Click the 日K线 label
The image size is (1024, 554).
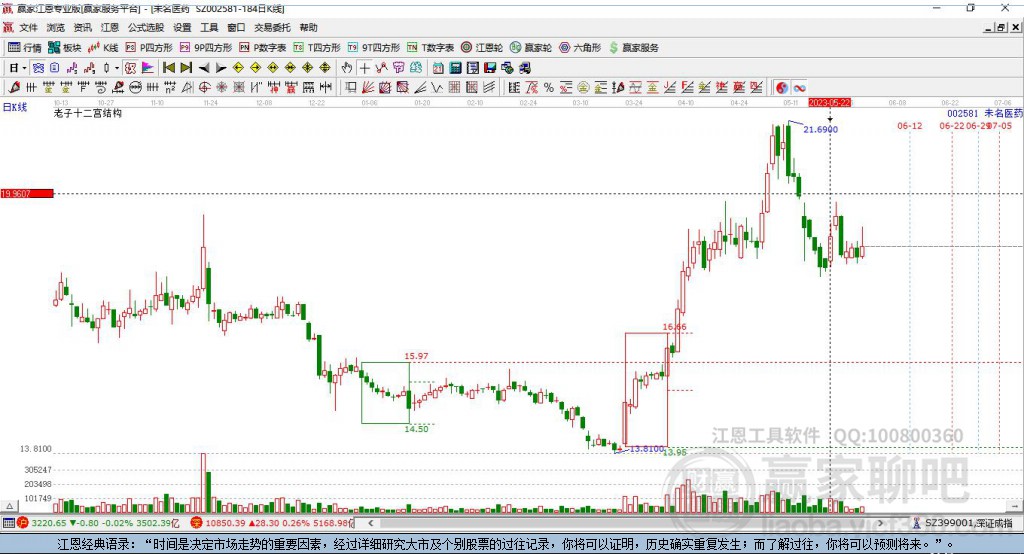coord(15,107)
